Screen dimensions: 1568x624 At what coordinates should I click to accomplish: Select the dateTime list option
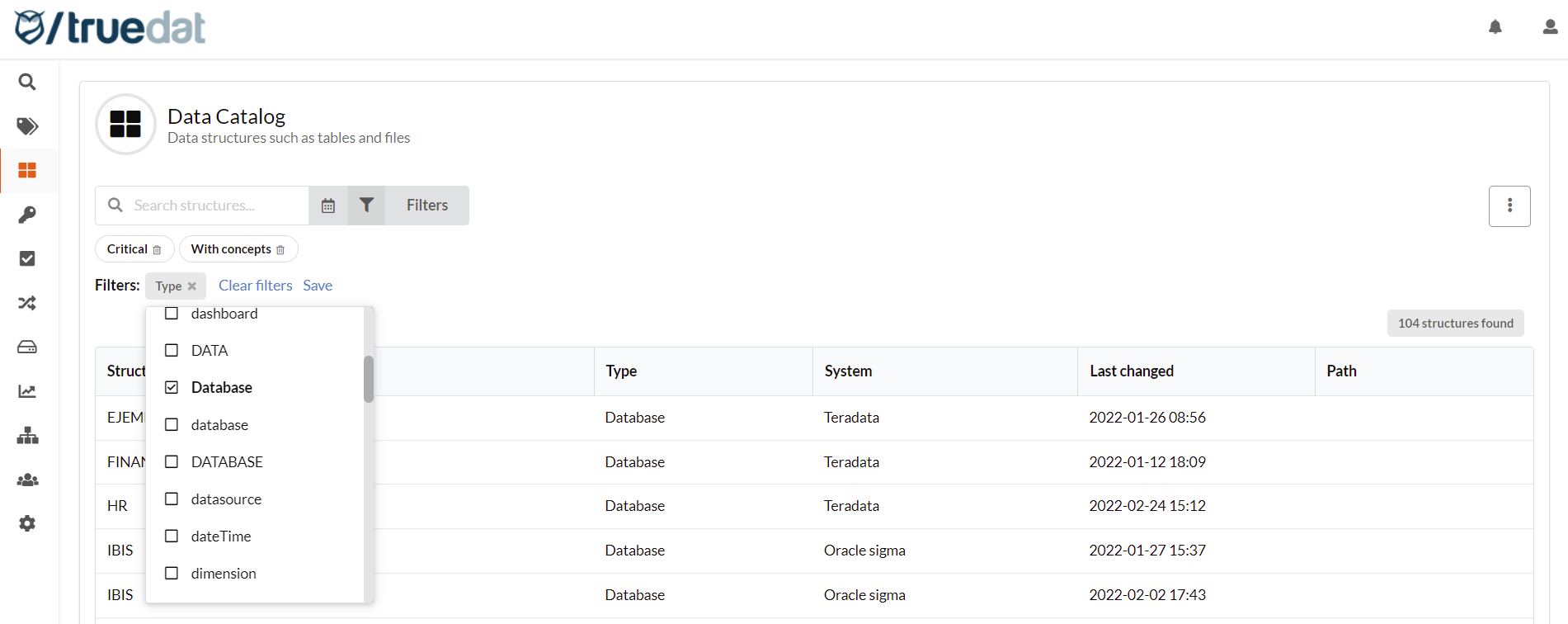coord(220,537)
